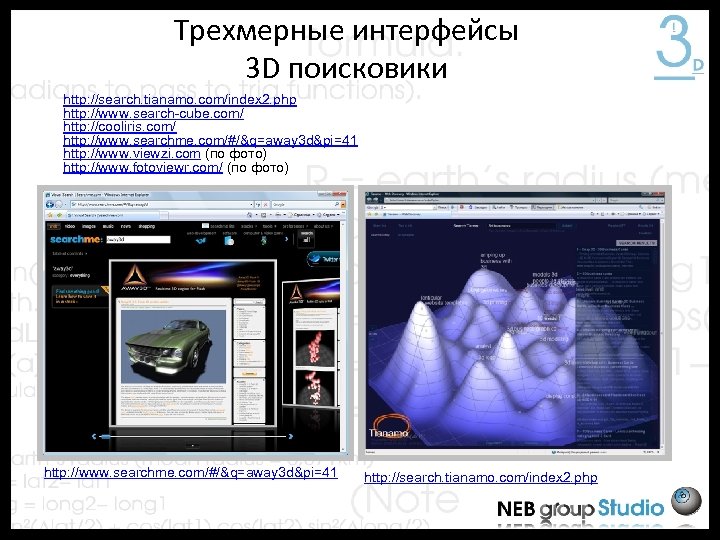Click the back/forward arrows in the Tianamo browser
This screenshot has width=720, height=540.
tap(375, 200)
